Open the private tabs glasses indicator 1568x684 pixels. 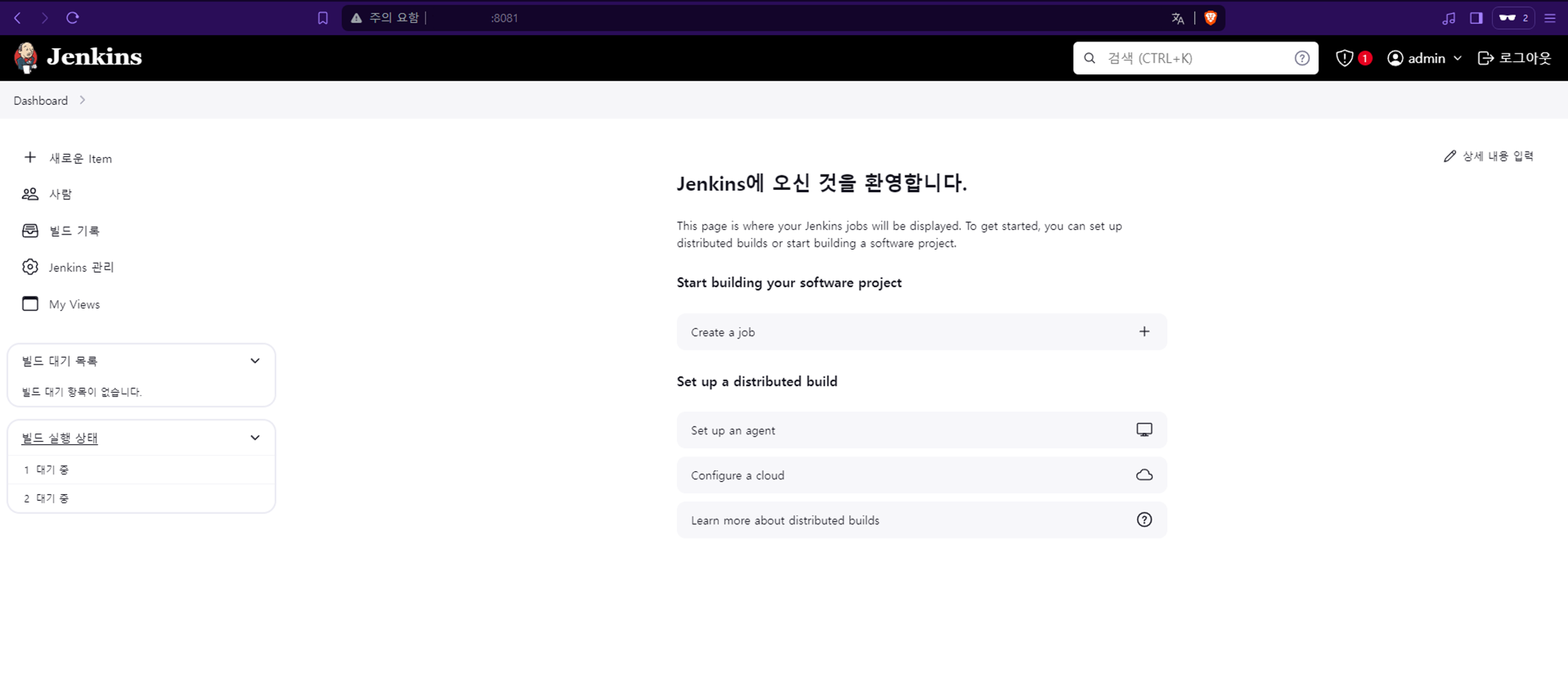point(1513,18)
